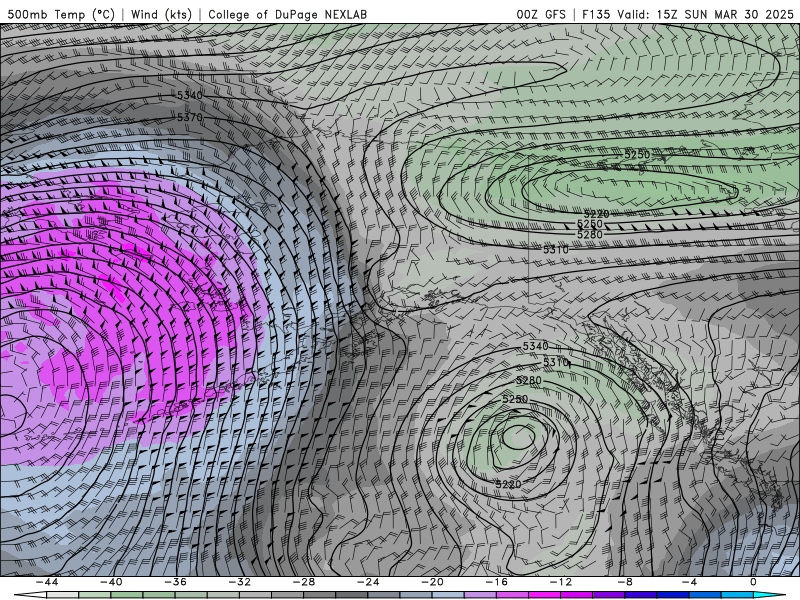Click the 5340 contour label above the southern low
800x600 pixels.
click(535, 346)
